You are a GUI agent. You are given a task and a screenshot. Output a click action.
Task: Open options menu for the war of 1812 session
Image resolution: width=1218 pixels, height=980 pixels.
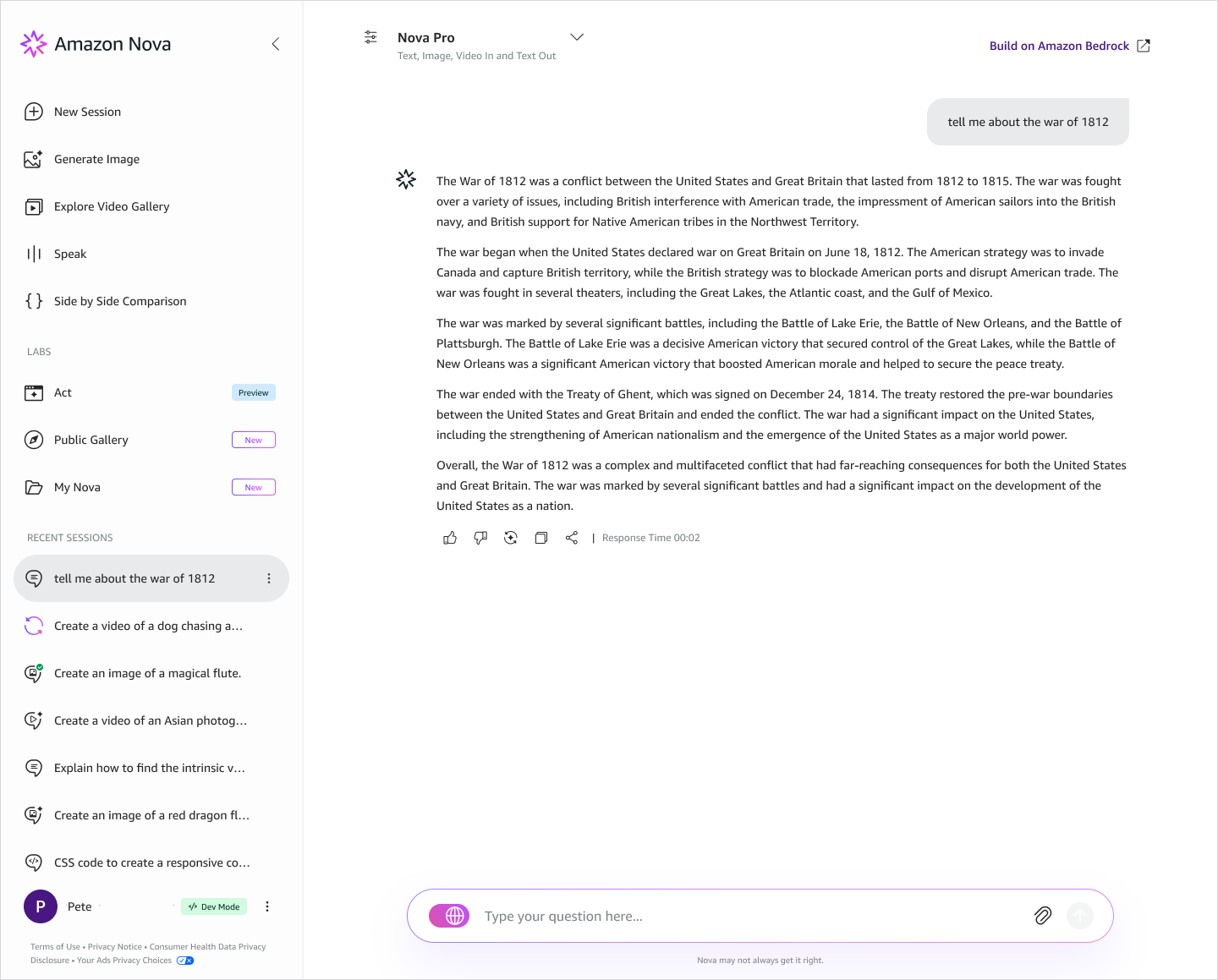tap(269, 578)
